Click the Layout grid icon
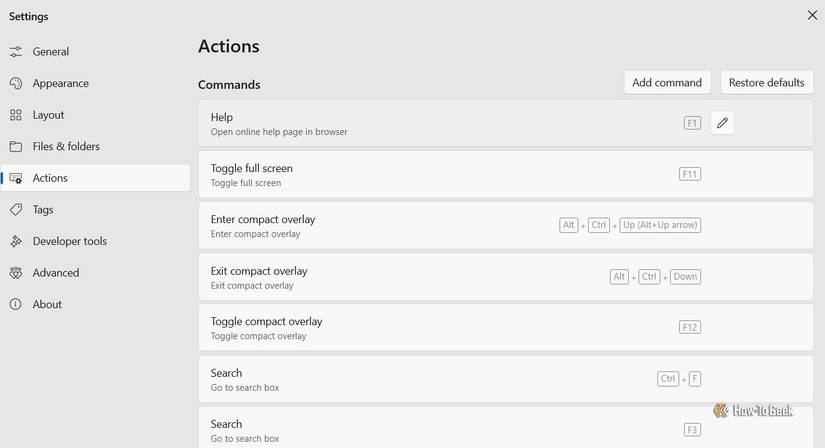This screenshot has height=448, width=825. [x=16, y=115]
